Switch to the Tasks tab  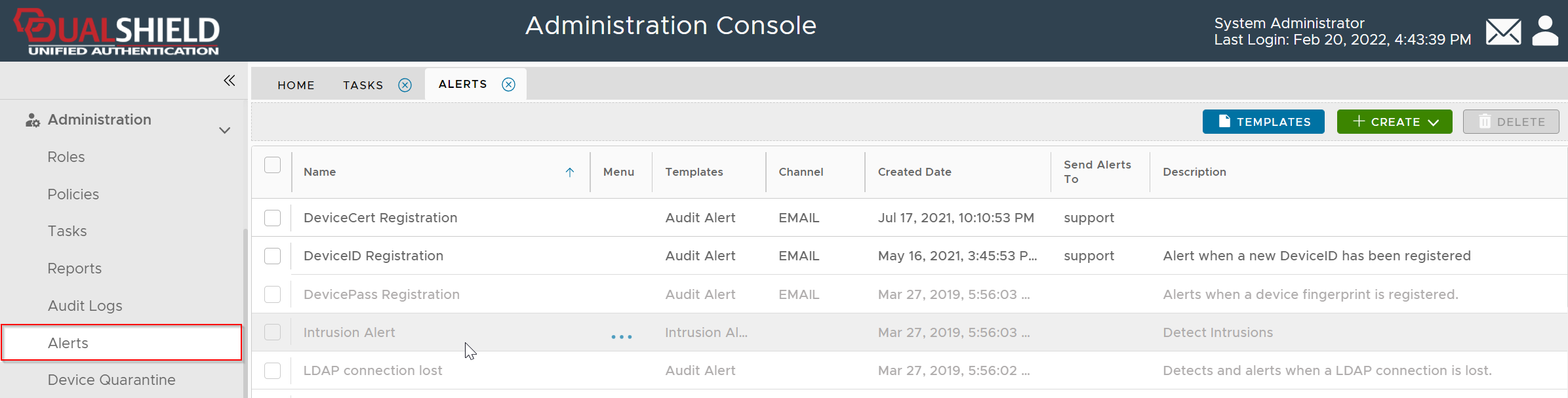click(363, 85)
